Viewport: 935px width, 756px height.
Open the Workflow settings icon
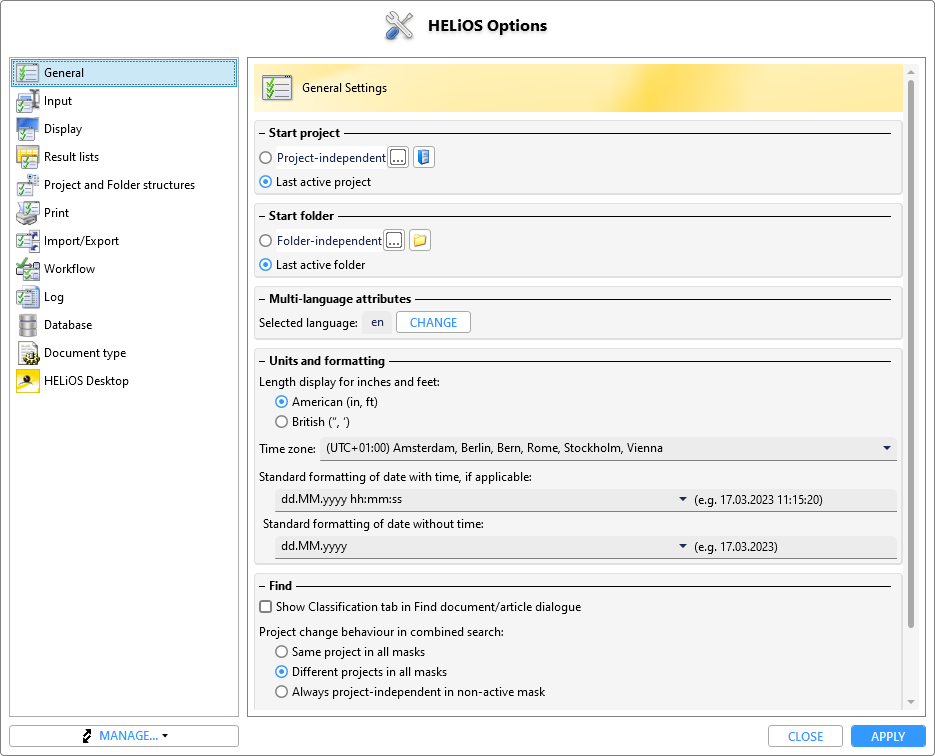[27, 269]
